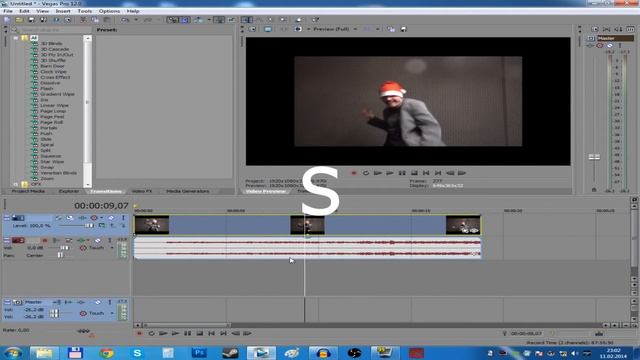640x360 pixels.
Task: Open the Options menu
Action: click(109, 11)
